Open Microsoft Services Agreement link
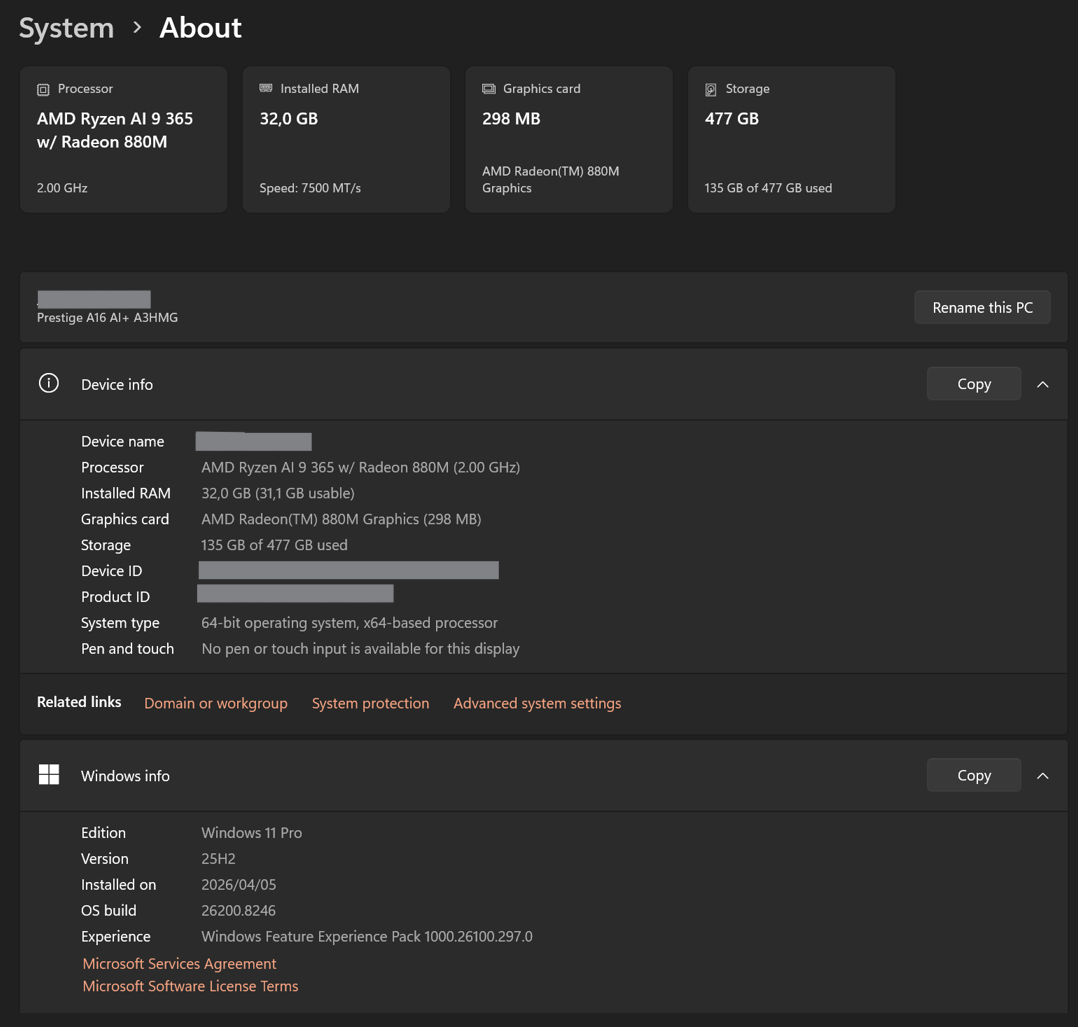1078x1027 pixels. pyautogui.click(x=179, y=964)
